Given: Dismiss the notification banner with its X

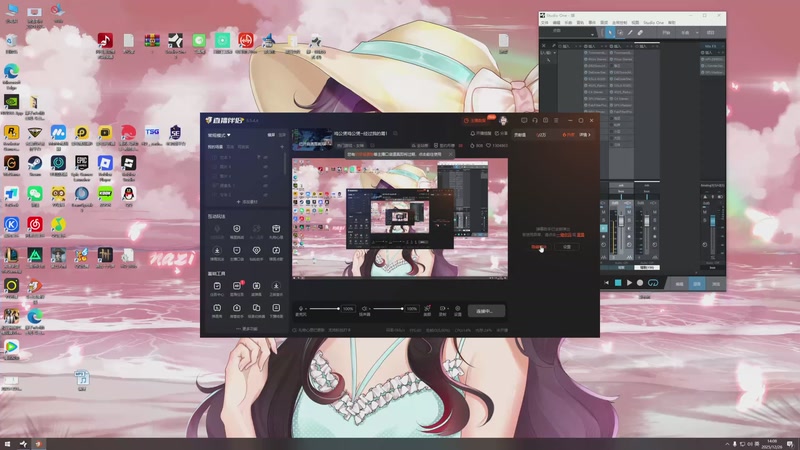Looking at the screenshot, I should click(451, 154).
